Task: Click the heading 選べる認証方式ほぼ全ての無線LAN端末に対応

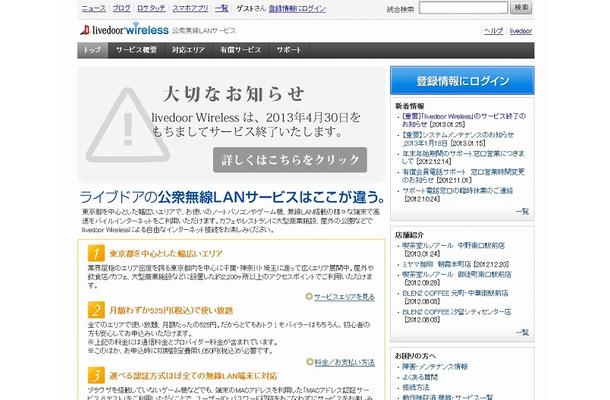Action: pos(193,376)
